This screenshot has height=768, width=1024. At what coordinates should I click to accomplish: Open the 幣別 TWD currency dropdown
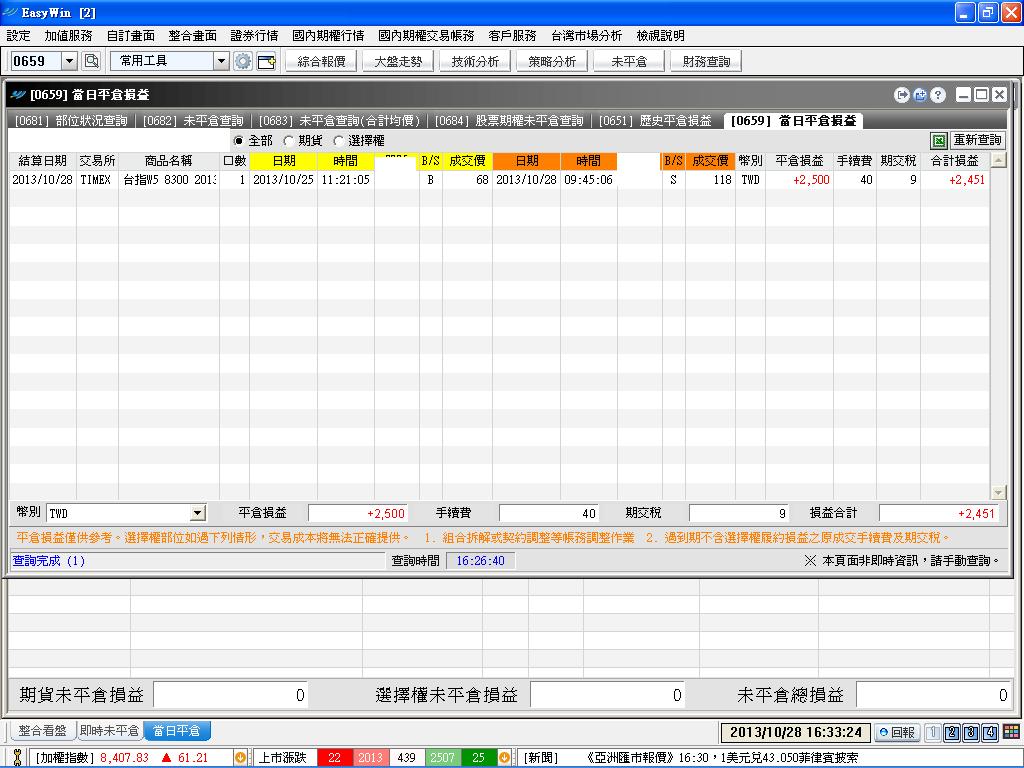coord(199,513)
